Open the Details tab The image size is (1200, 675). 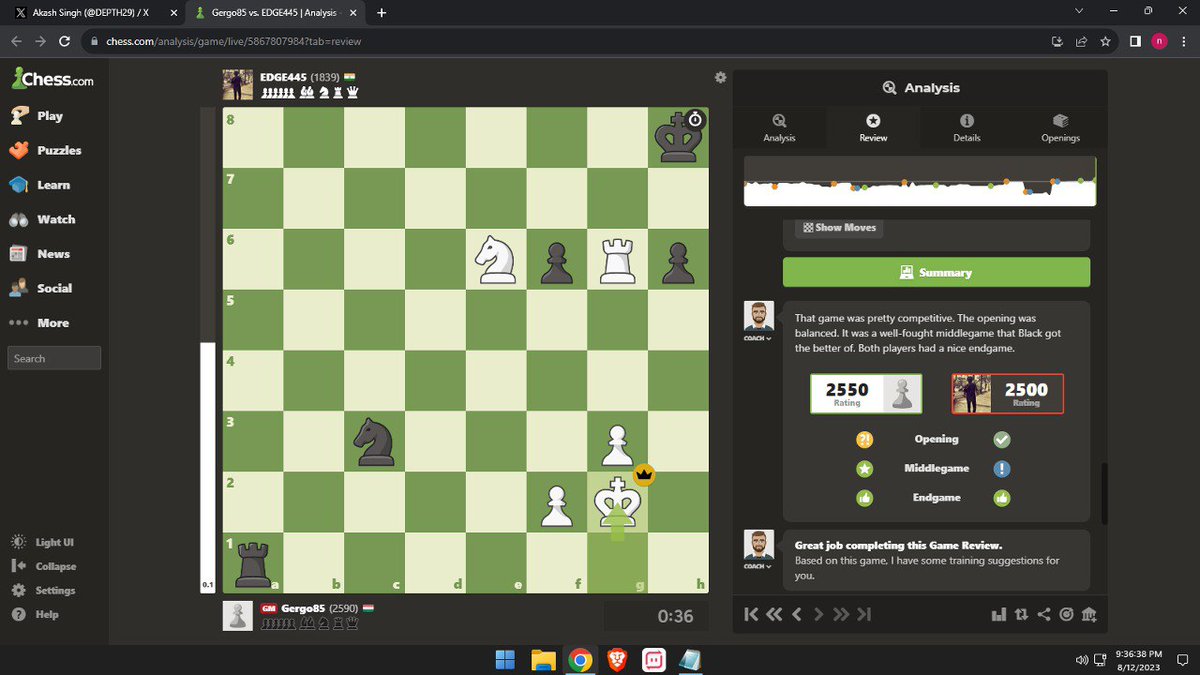[966, 127]
